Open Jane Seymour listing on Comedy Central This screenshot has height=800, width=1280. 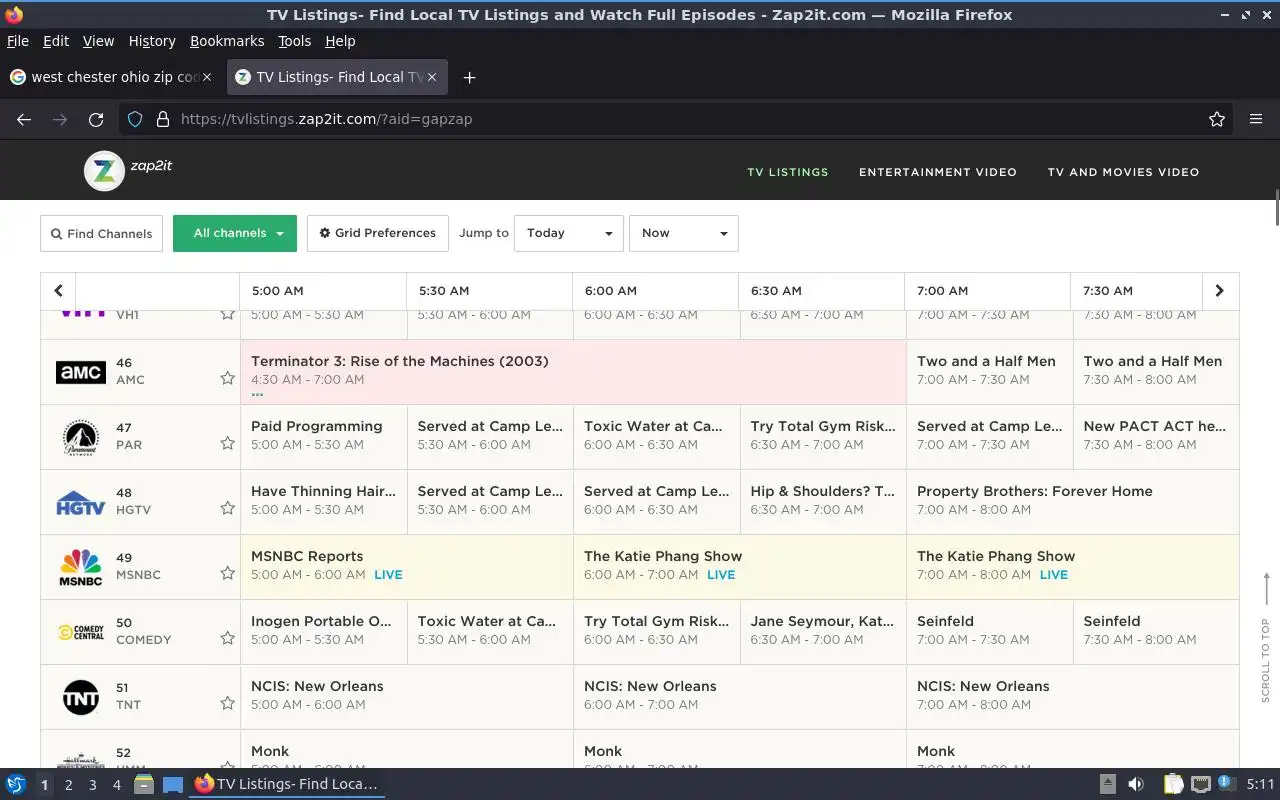[823, 632]
